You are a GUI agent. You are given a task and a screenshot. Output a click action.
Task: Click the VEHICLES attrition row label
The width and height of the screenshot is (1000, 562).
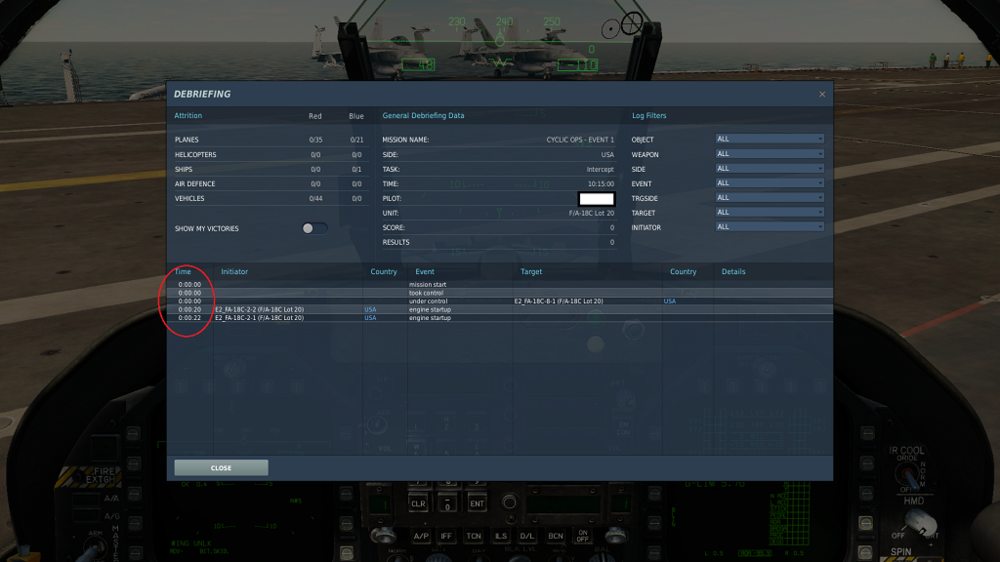point(189,198)
